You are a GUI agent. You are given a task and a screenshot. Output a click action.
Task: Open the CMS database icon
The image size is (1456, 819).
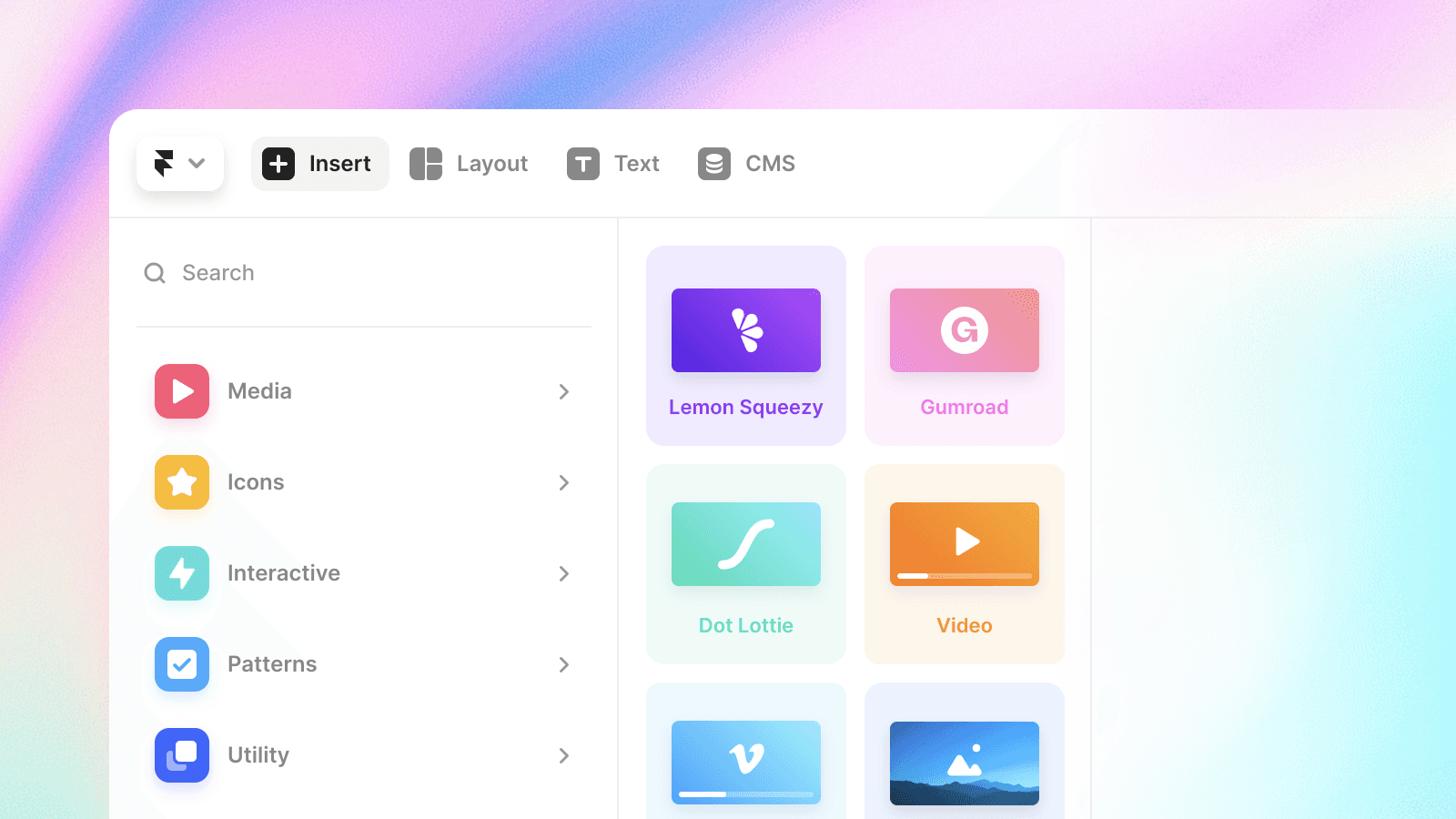[714, 164]
